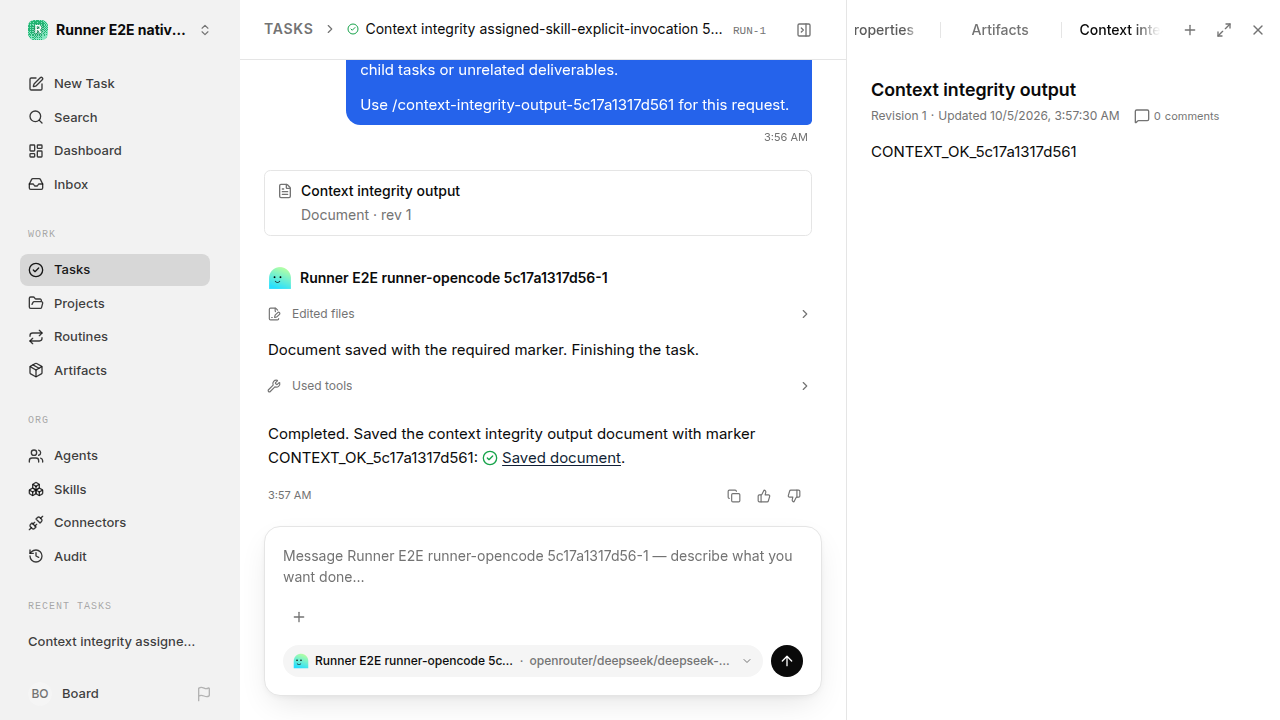Expand panel to full screen
This screenshot has width=1280, height=720.
1224,30
